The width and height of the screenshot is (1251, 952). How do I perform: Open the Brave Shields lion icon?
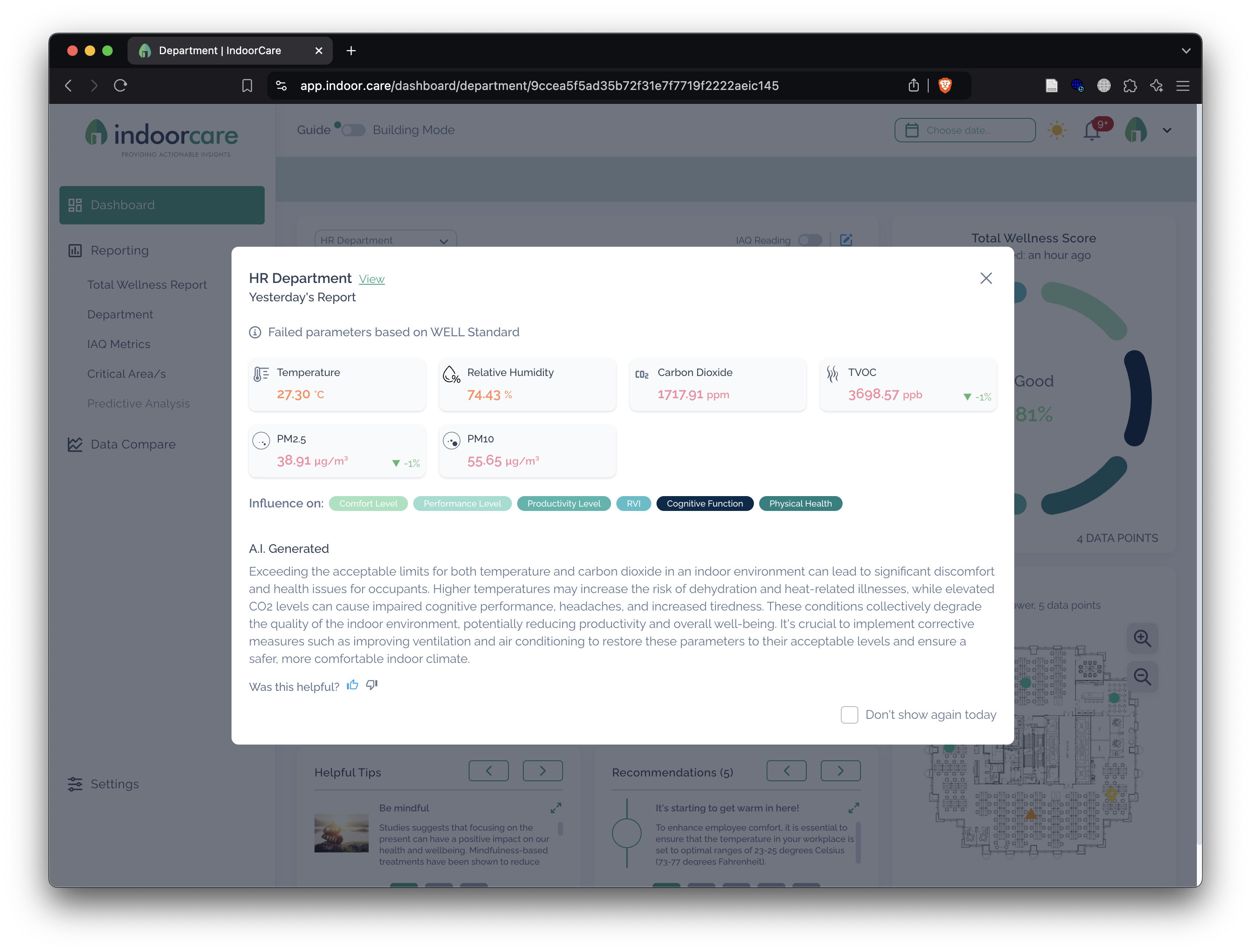click(x=945, y=86)
